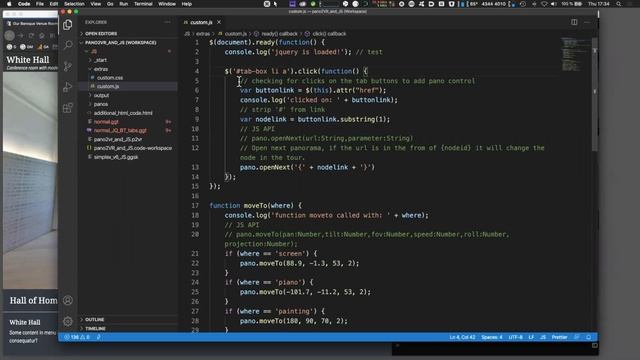
Task: Open the Extensions view
Action: [x=68, y=108]
